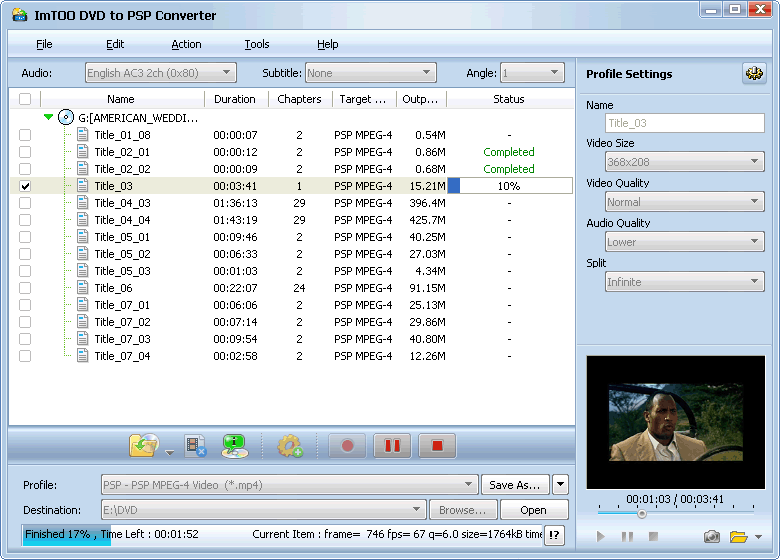Image resolution: width=780 pixels, height=560 pixels.
Task: Click the video preview thumbnail
Action: coord(676,422)
